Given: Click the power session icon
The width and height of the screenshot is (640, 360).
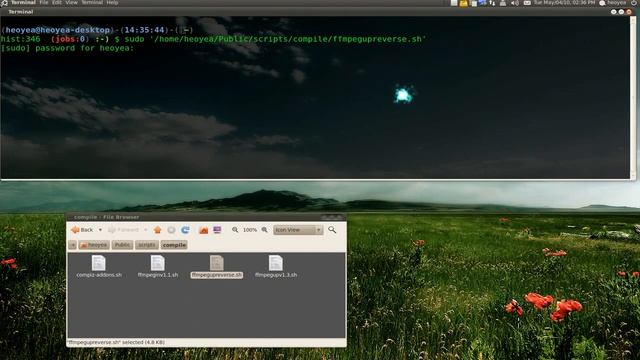Looking at the screenshot, I should coord(634,3).
